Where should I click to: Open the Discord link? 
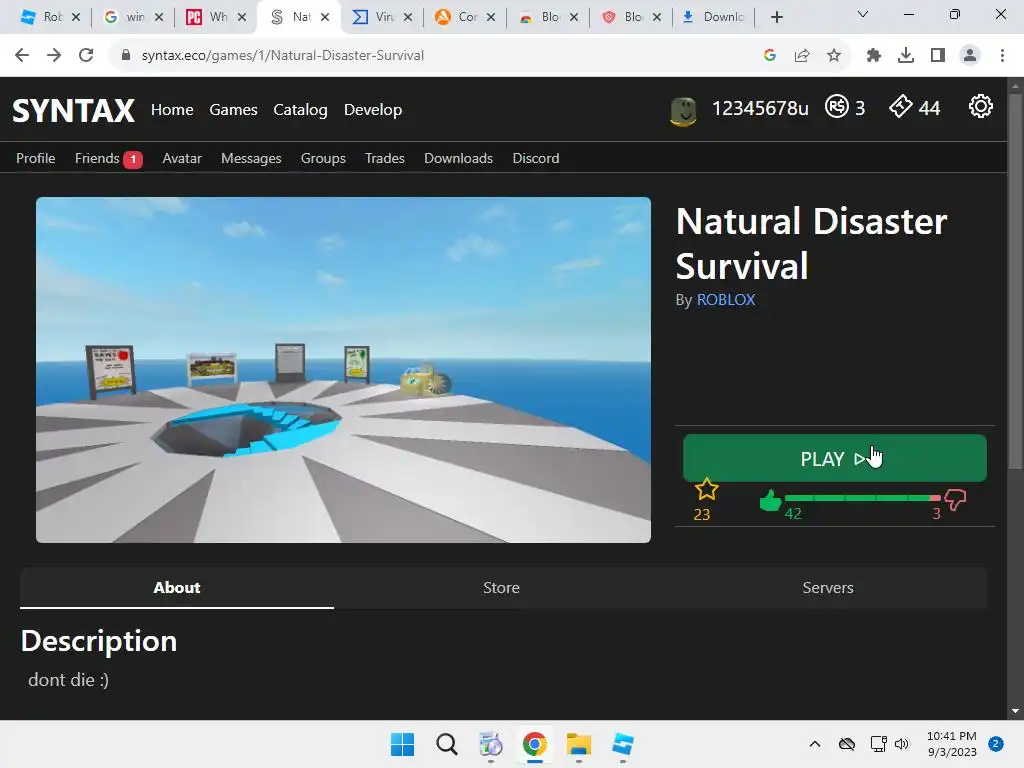click(x=536, y=159)
